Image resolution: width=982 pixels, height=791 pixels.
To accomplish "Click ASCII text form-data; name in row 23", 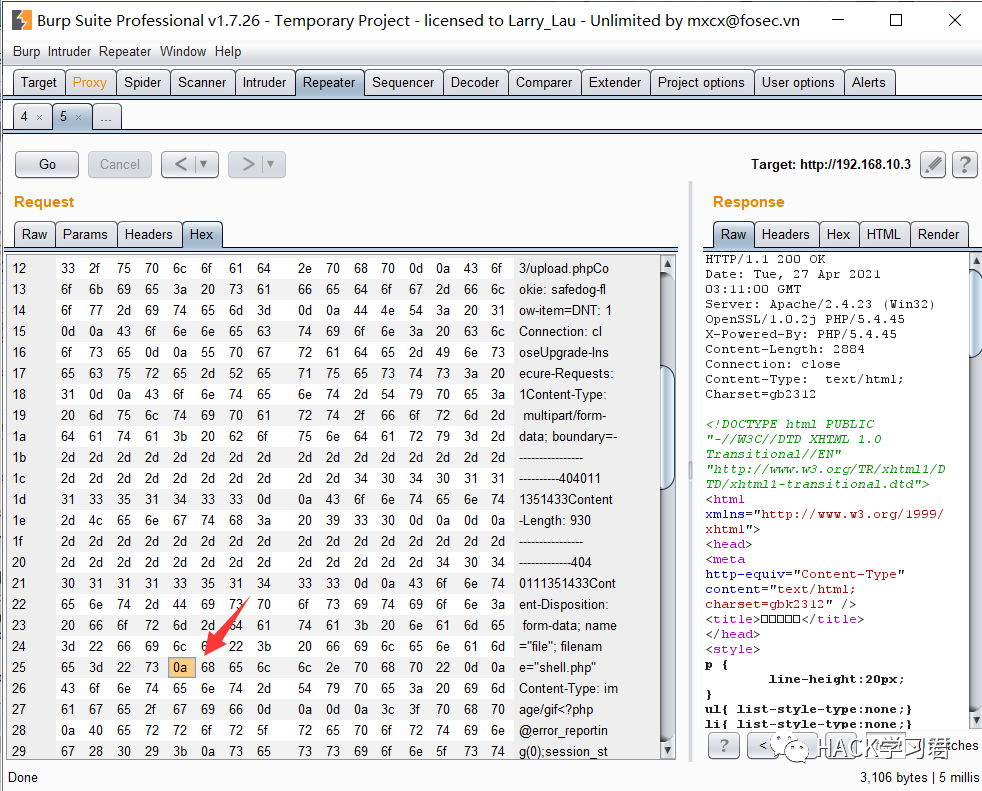I will (x=569, y=626).
